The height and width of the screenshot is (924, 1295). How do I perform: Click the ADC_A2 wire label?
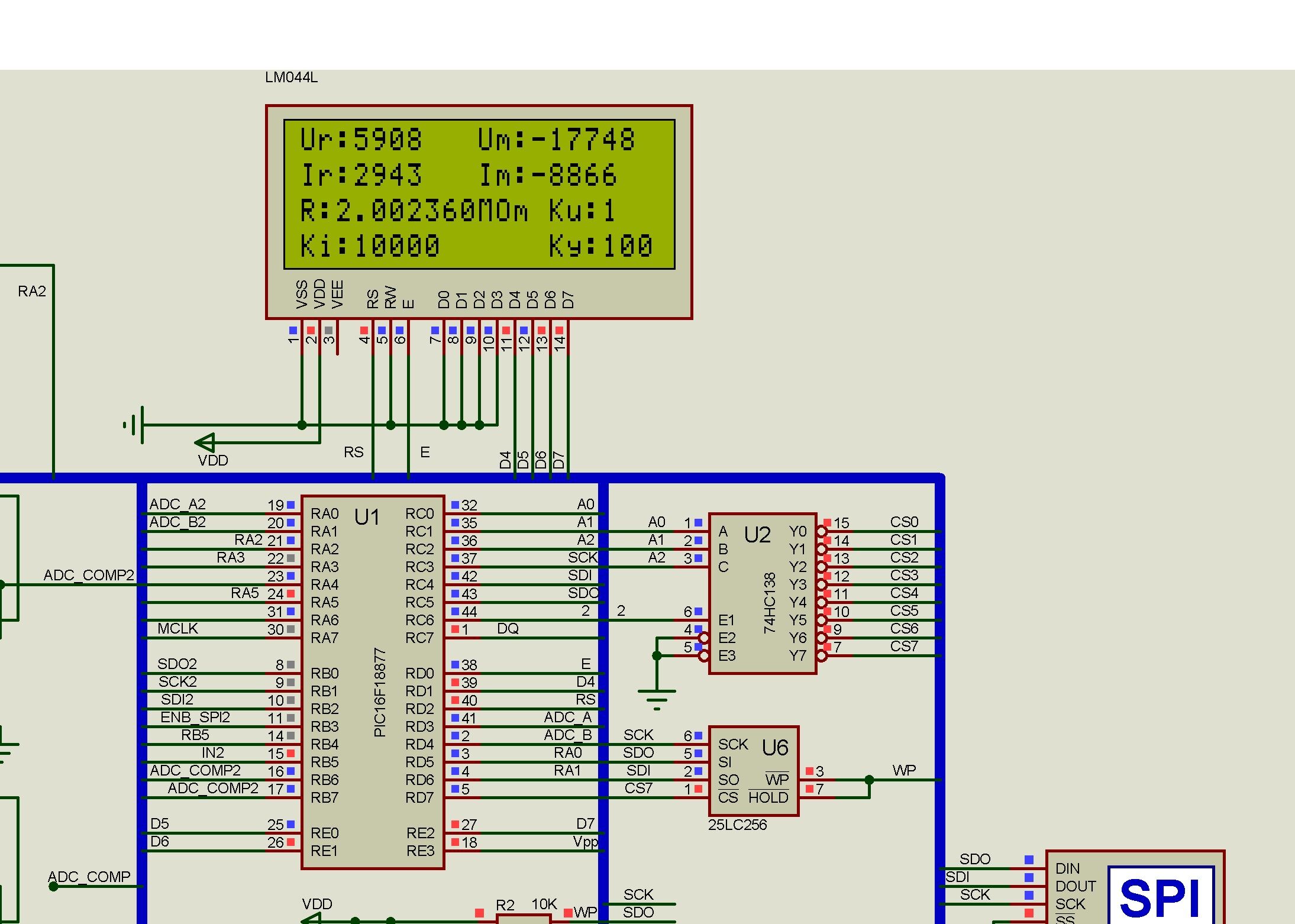tap(177, 504)
